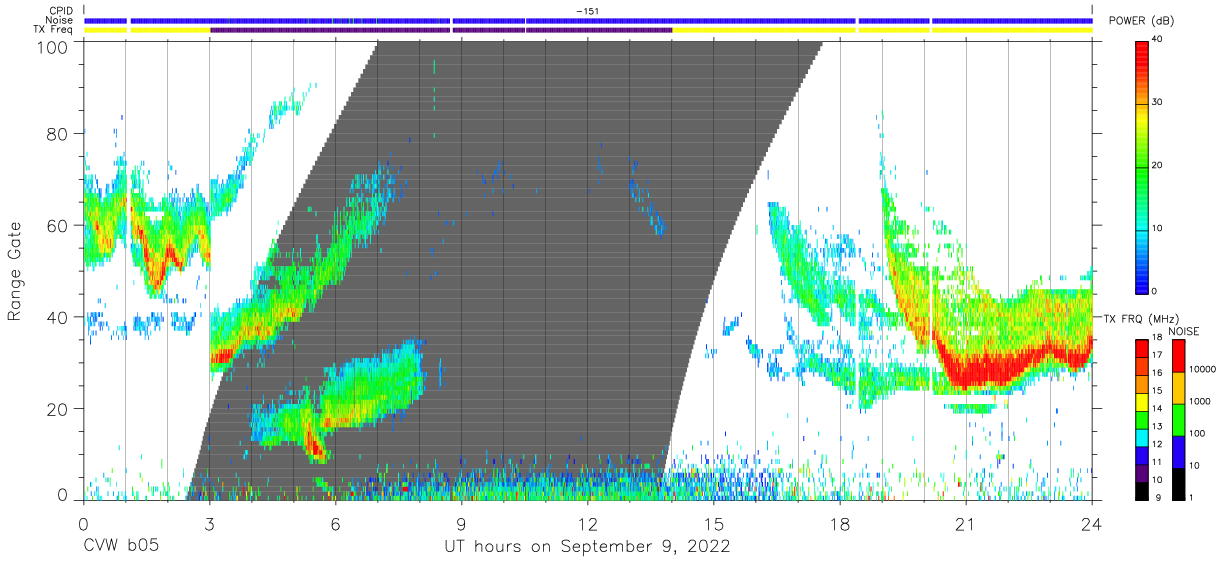Click the Range Gate axis title
Screen dimensions: 1228x567
pos(15,272)
